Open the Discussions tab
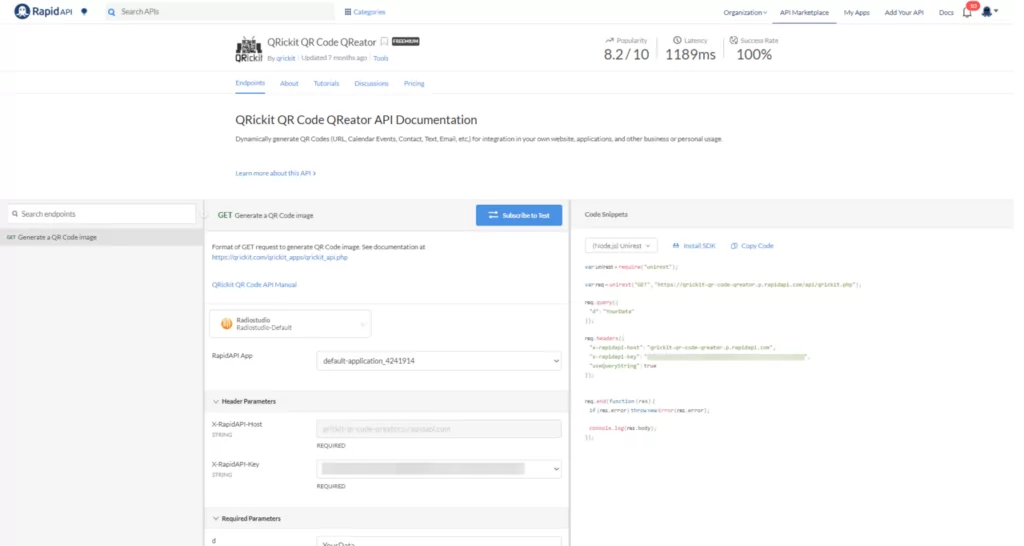 [371, 83]
